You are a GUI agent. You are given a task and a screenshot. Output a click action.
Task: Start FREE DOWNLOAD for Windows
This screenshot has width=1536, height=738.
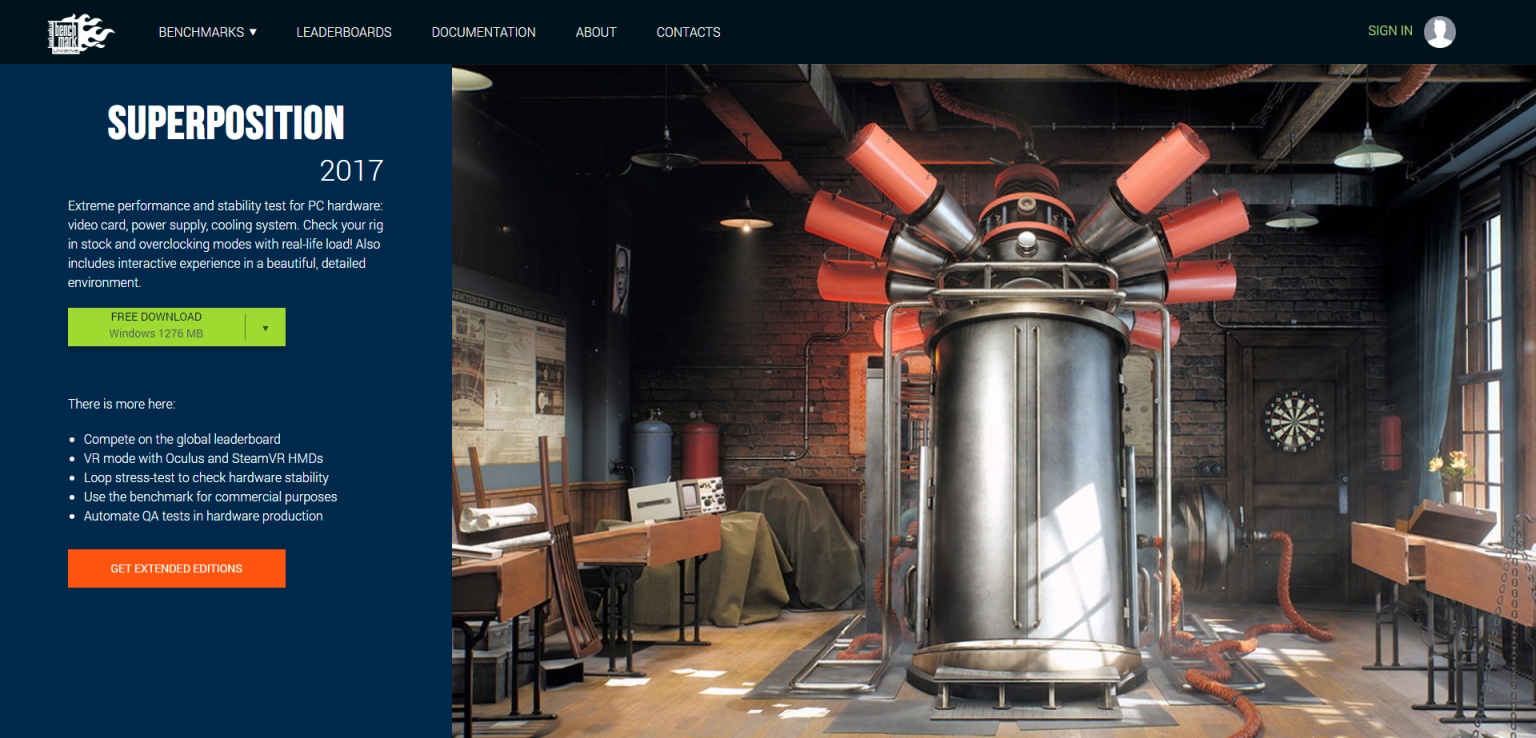click(156, 326)
